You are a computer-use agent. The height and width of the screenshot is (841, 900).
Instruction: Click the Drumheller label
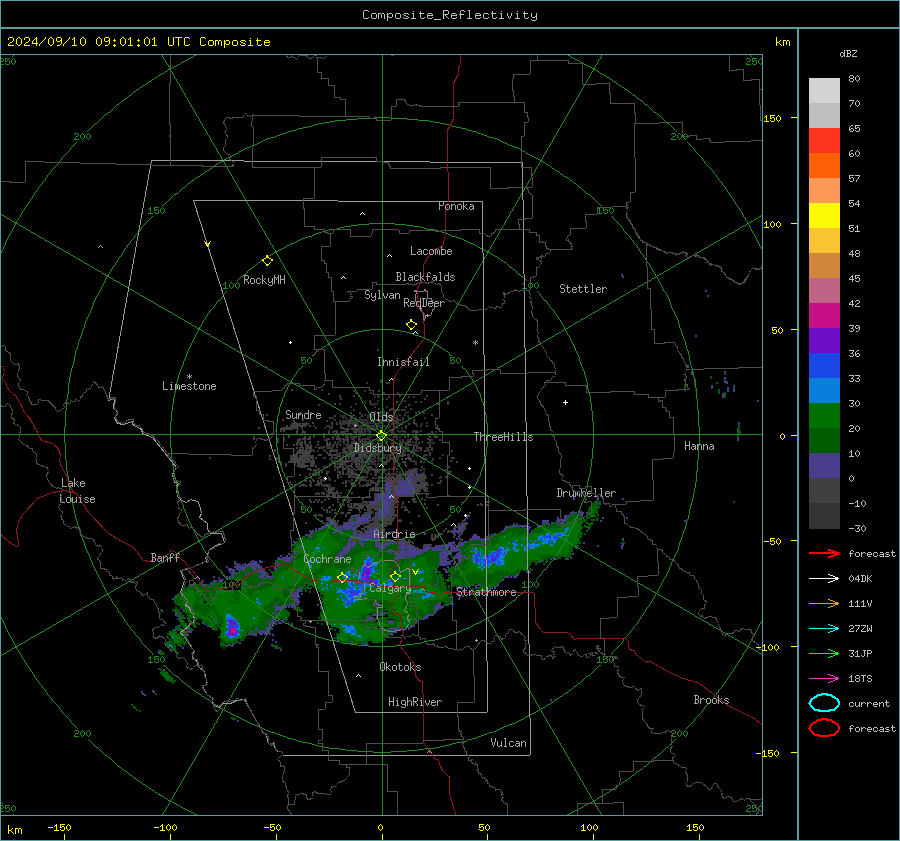pyautogui.click(x=586, y=493)
